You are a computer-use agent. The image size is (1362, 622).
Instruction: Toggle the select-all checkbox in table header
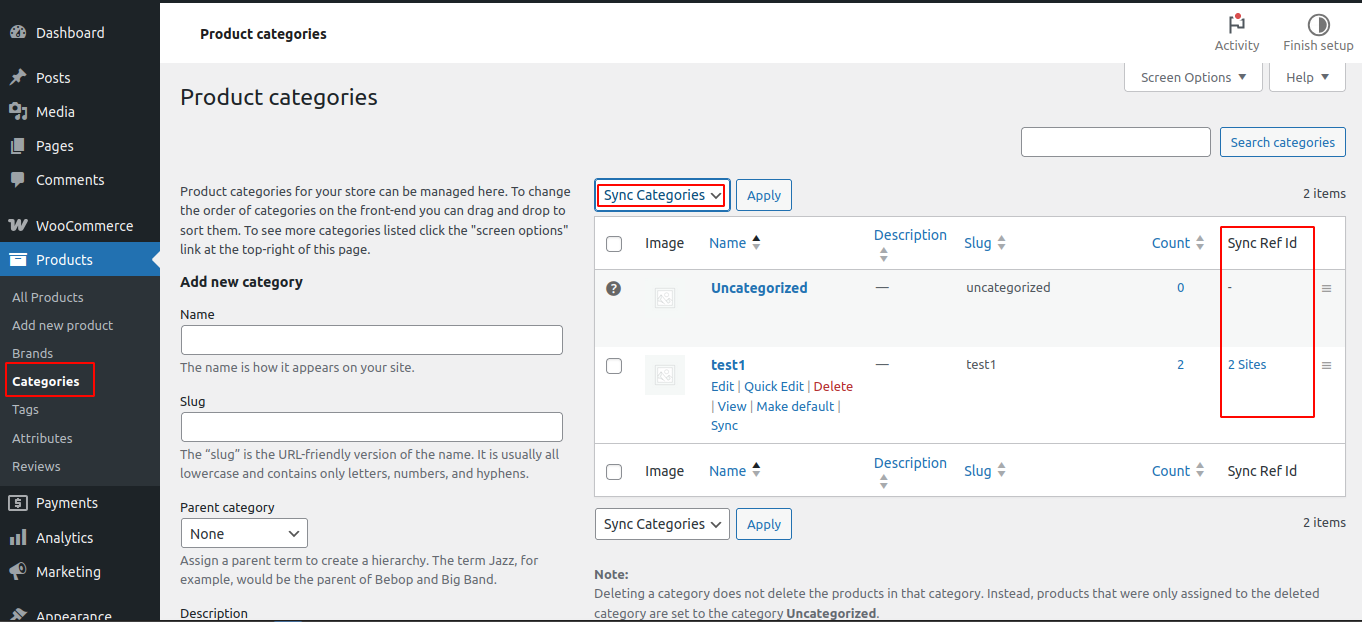pos(614,244)
